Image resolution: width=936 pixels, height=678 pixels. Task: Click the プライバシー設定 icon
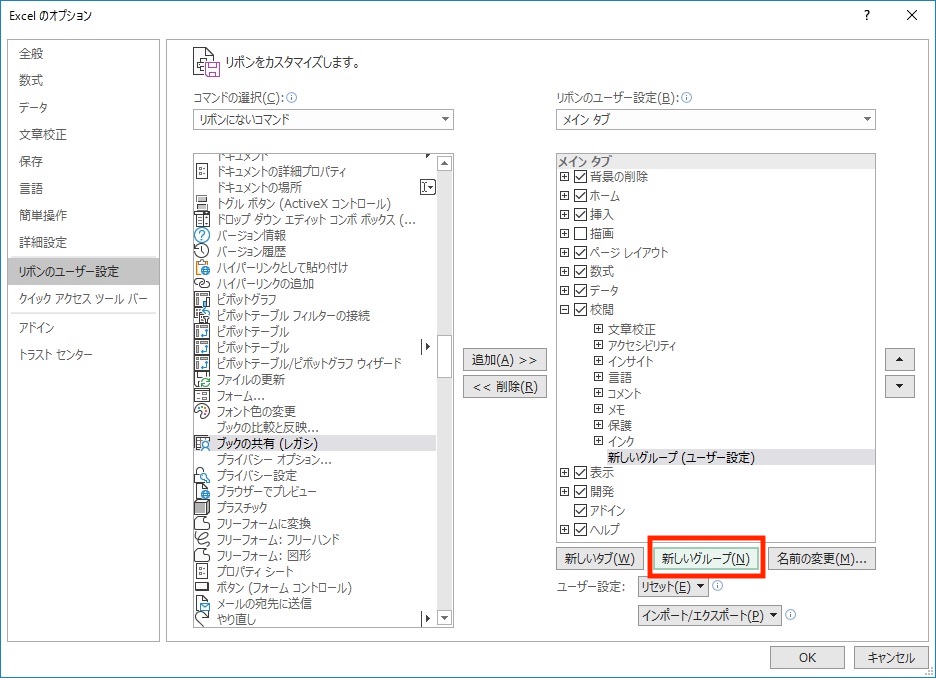(x=202, y=476)
